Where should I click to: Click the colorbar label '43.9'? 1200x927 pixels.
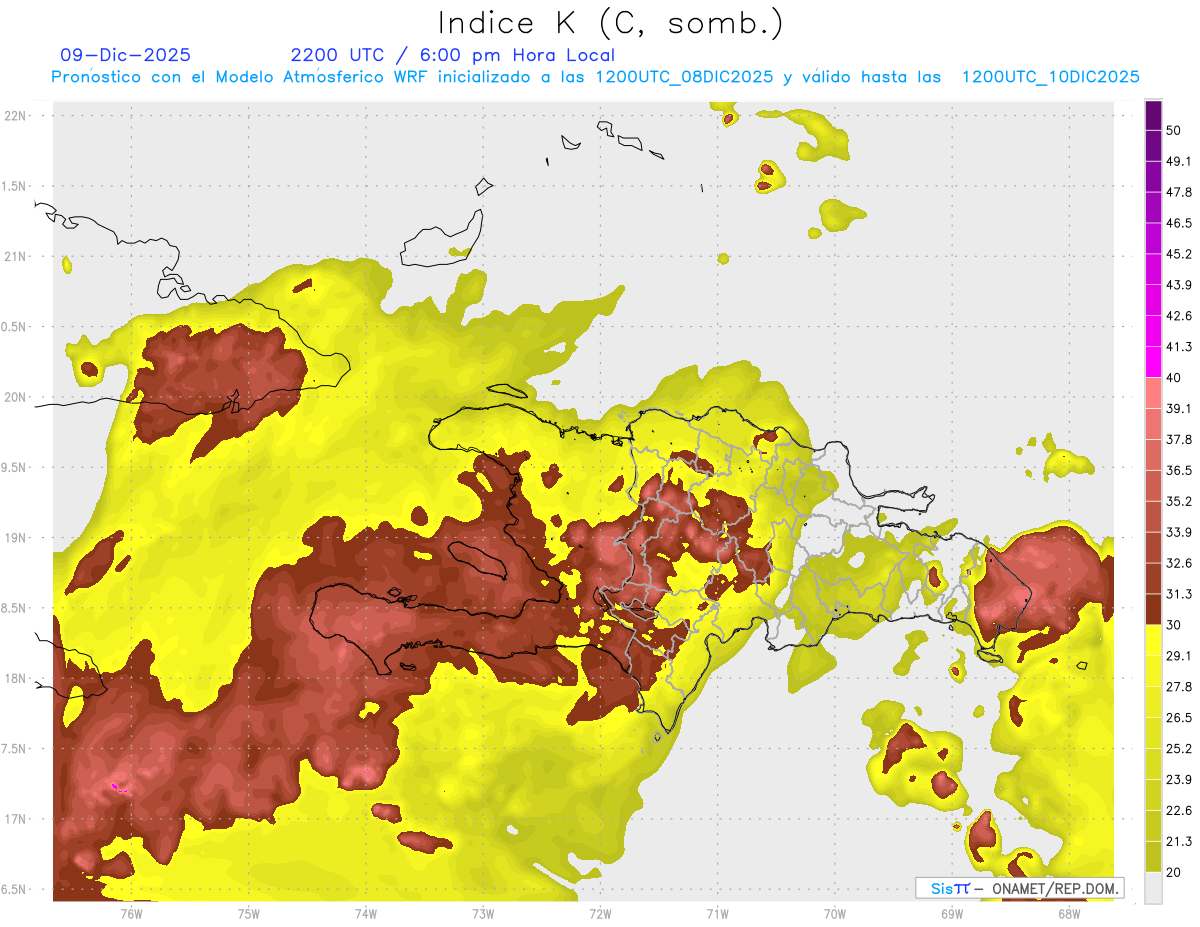tap(1179, 285)
